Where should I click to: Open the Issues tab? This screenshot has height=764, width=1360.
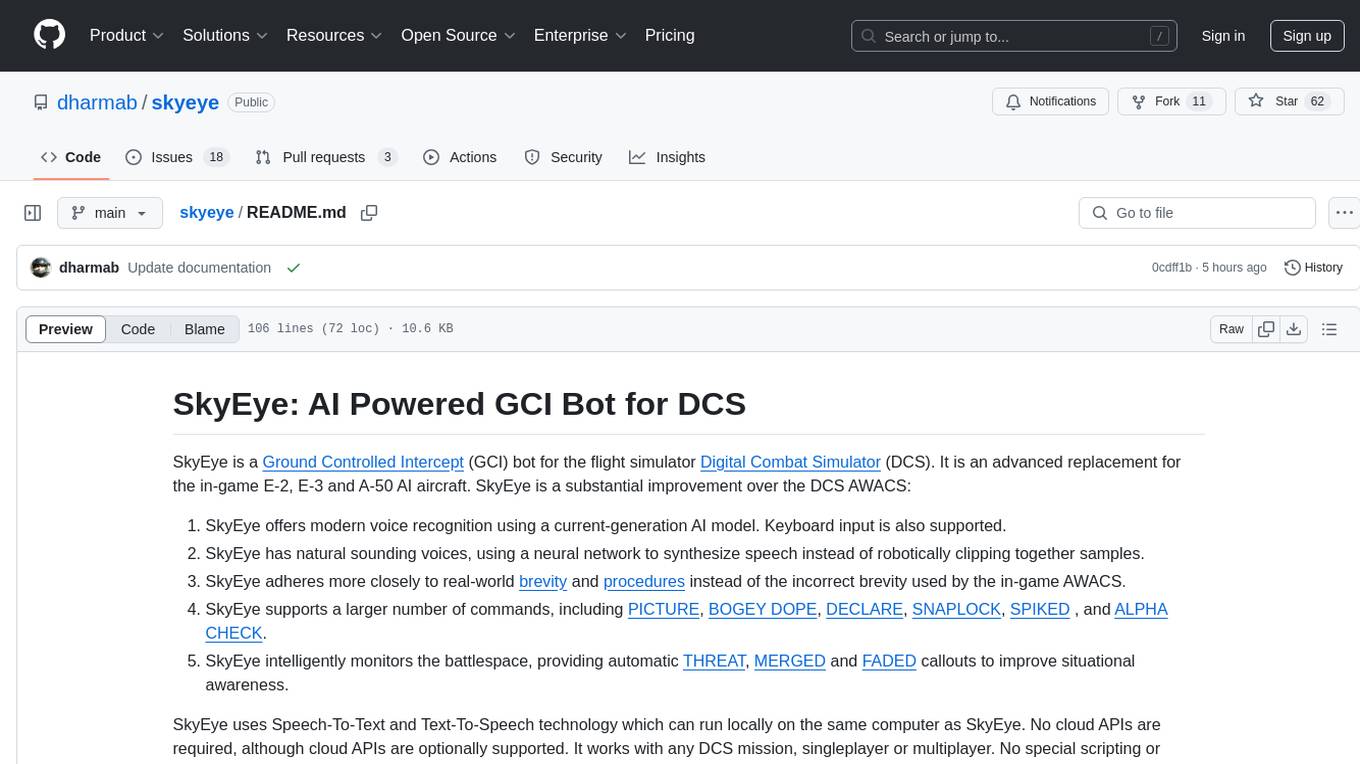click(177, 157)
